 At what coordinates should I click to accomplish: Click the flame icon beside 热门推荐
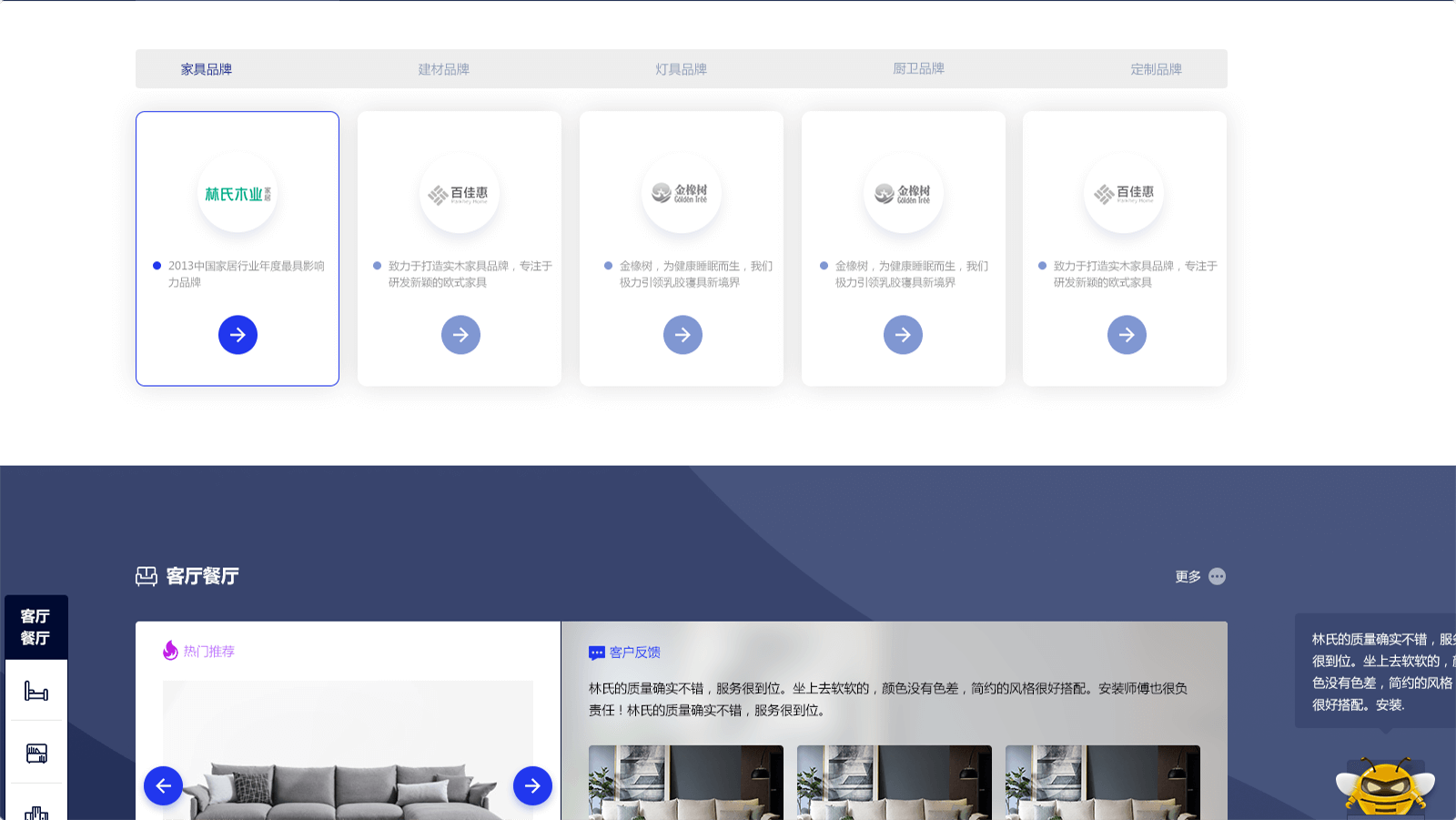[x=170, y=650]
